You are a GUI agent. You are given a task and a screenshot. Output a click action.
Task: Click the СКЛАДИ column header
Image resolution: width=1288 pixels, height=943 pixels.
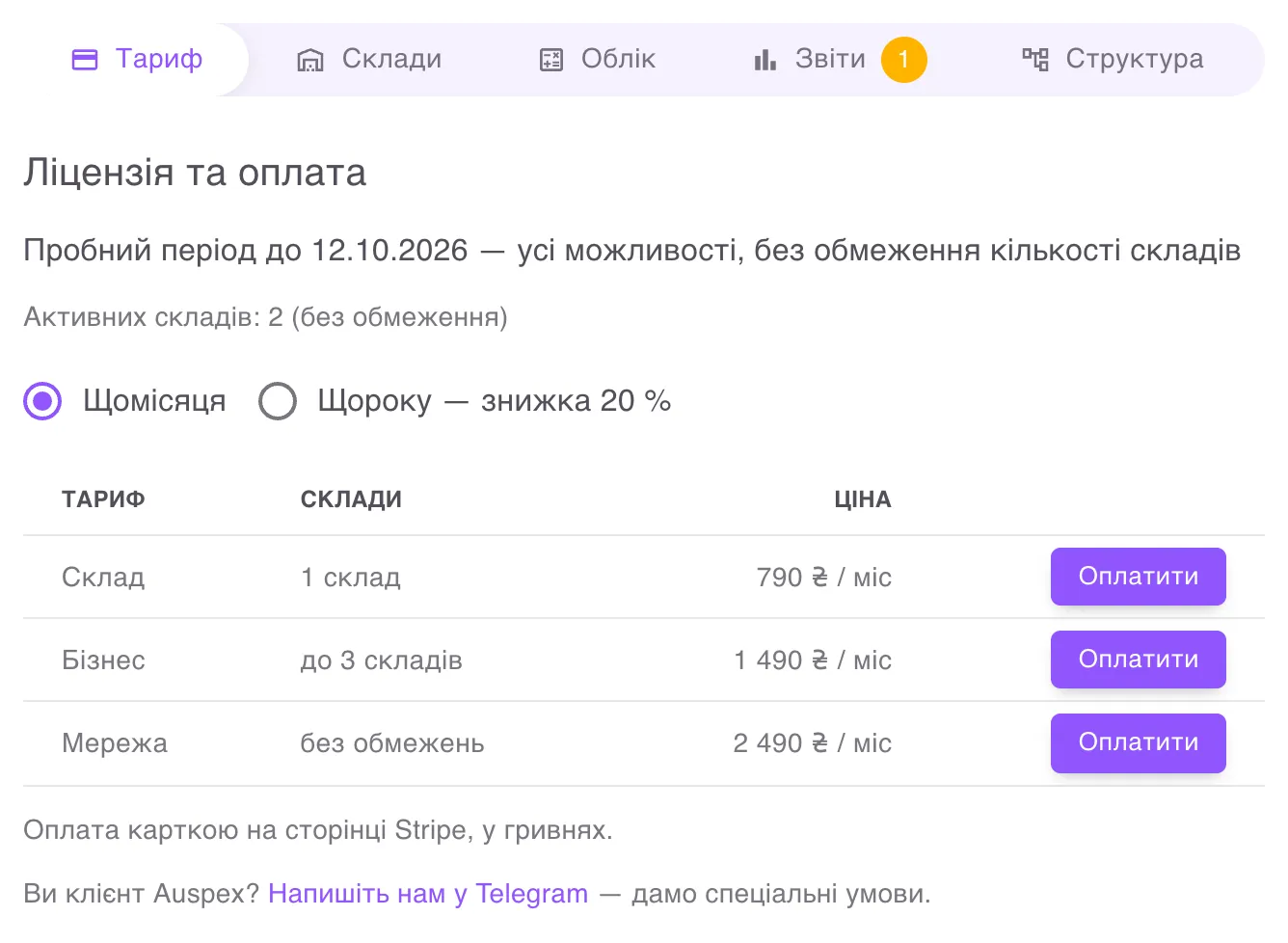(x=351, y=499)
